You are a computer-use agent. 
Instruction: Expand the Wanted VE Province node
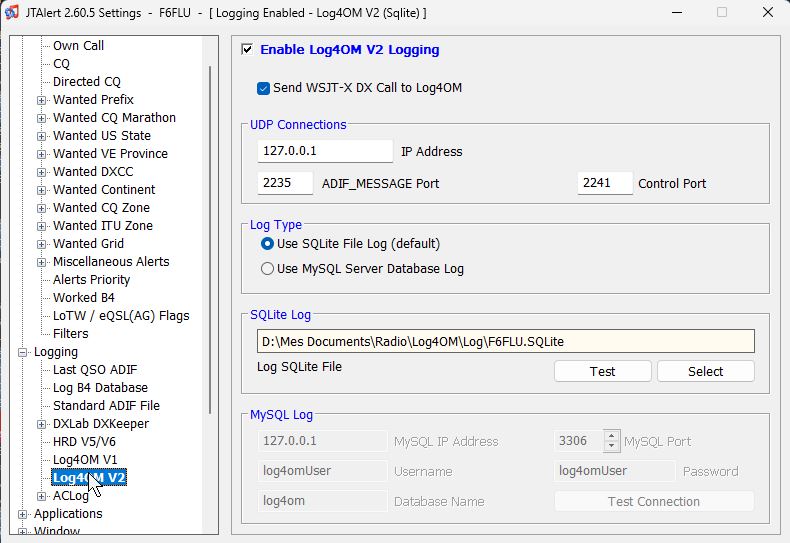tap(42, 154)
